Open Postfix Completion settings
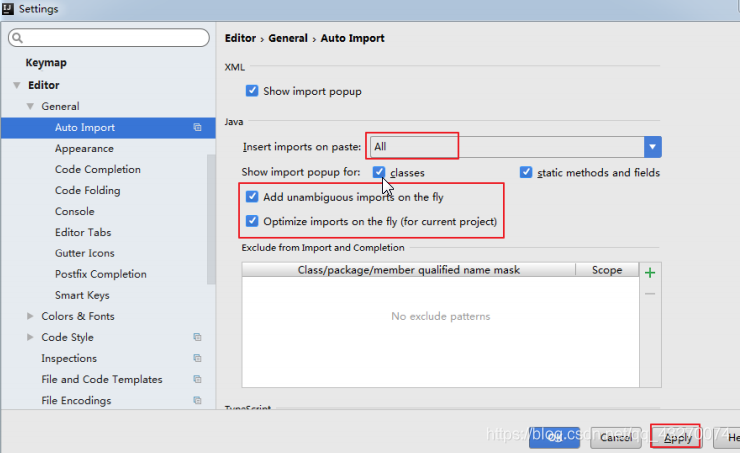This screenshot has height=453, width=740. tap(101, 274)
